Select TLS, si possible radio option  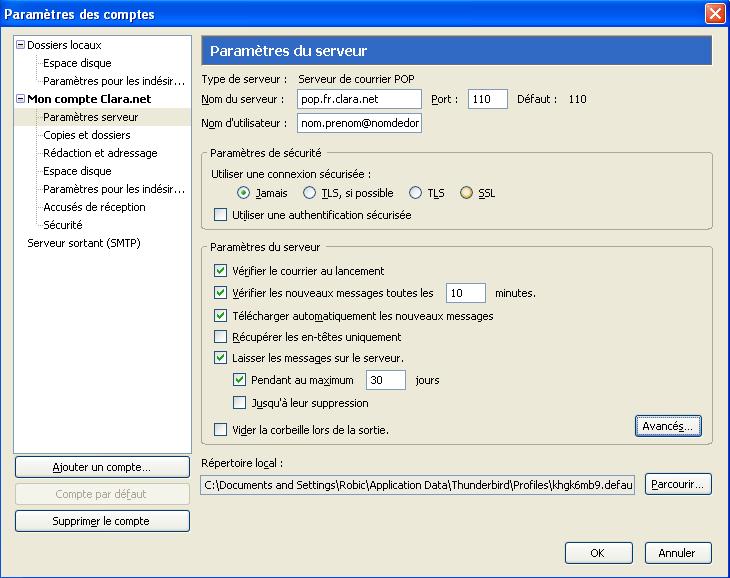pos(310,193)
